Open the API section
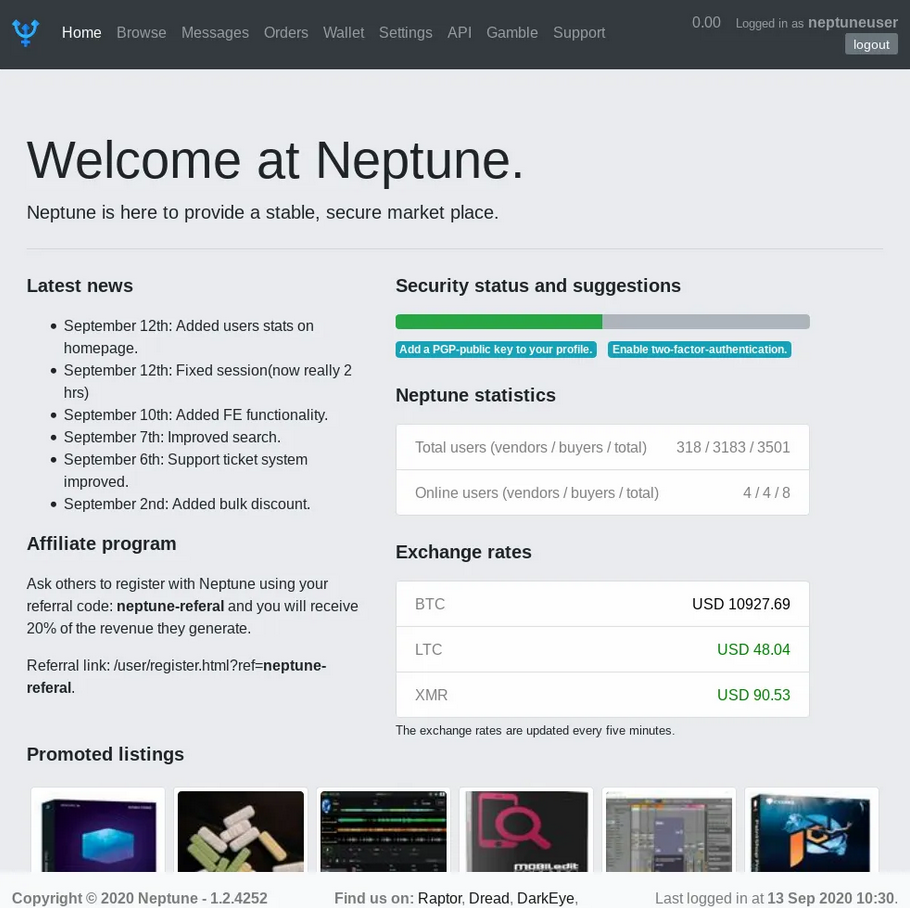This screenshot has width=910, height=908. 459,32
